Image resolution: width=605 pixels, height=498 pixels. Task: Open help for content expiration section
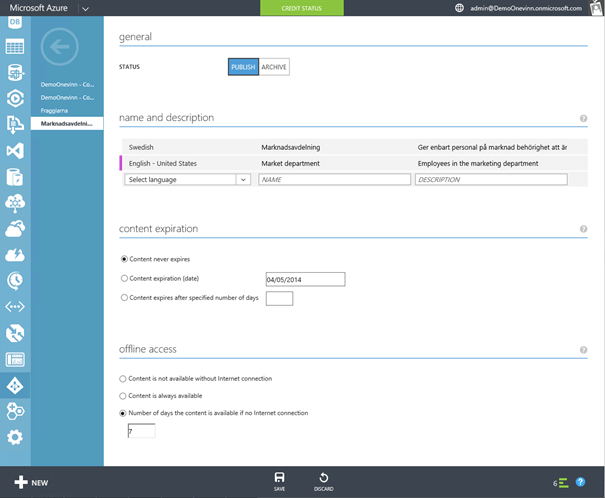[583, 229]
